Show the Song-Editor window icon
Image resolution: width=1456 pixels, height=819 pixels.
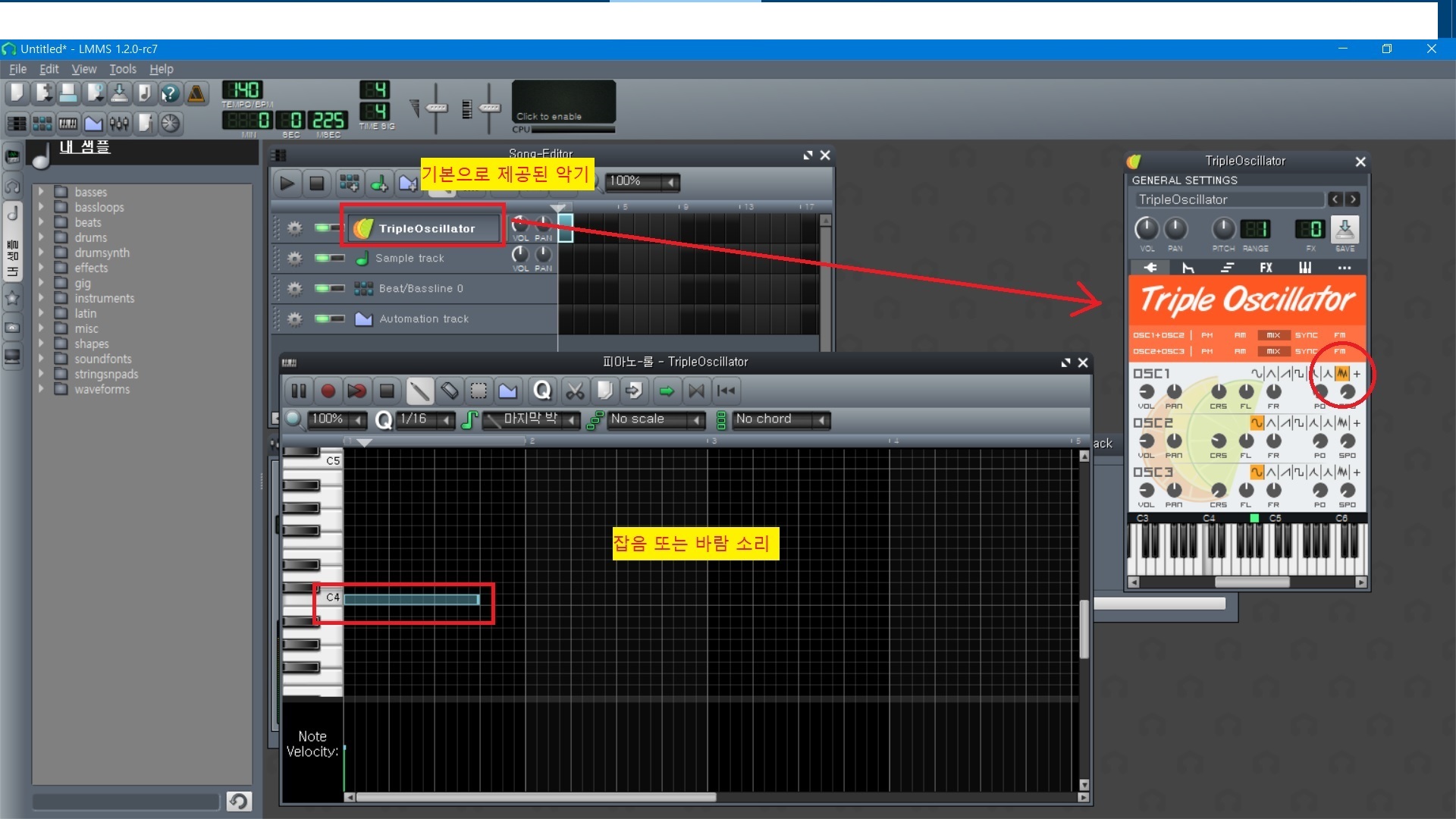tap(17, 123)
